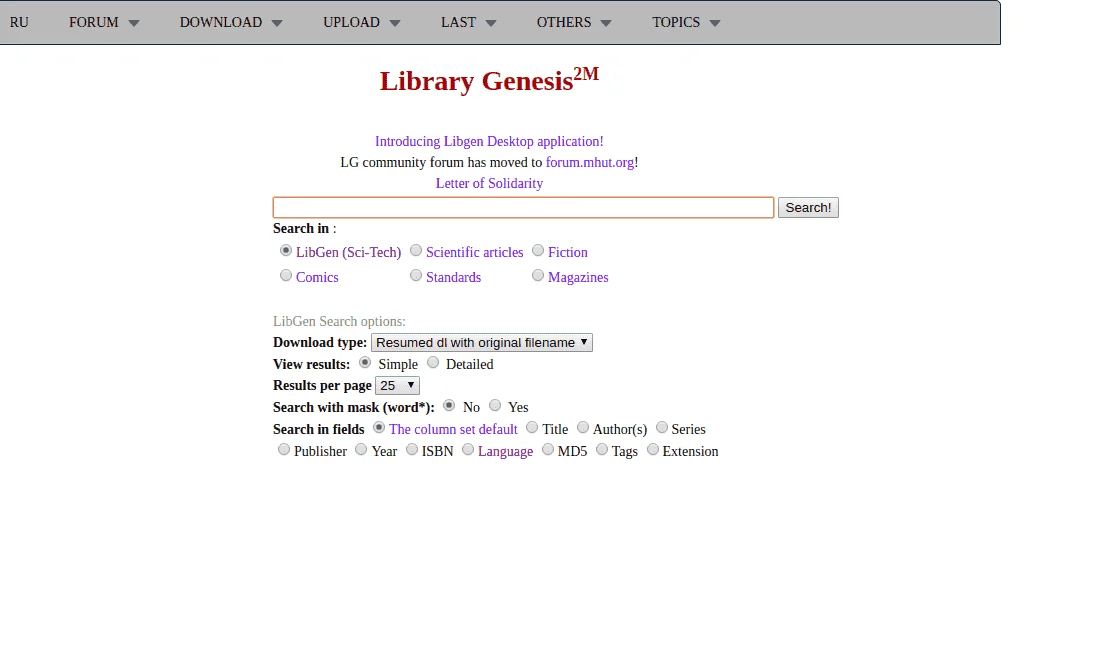Open the LAST menu
The height and width of the screenshot is (664, 1105).
pyautogui.click(x=469, y=23)
